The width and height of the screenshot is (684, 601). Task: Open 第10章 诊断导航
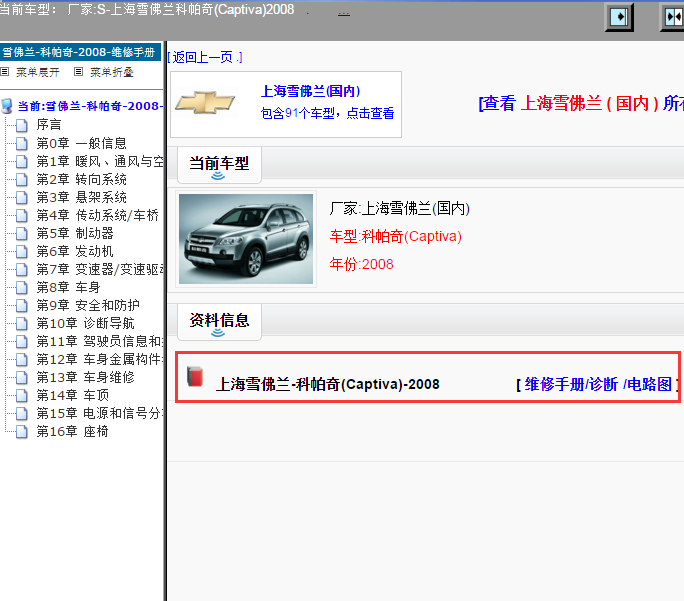point(85,323)
